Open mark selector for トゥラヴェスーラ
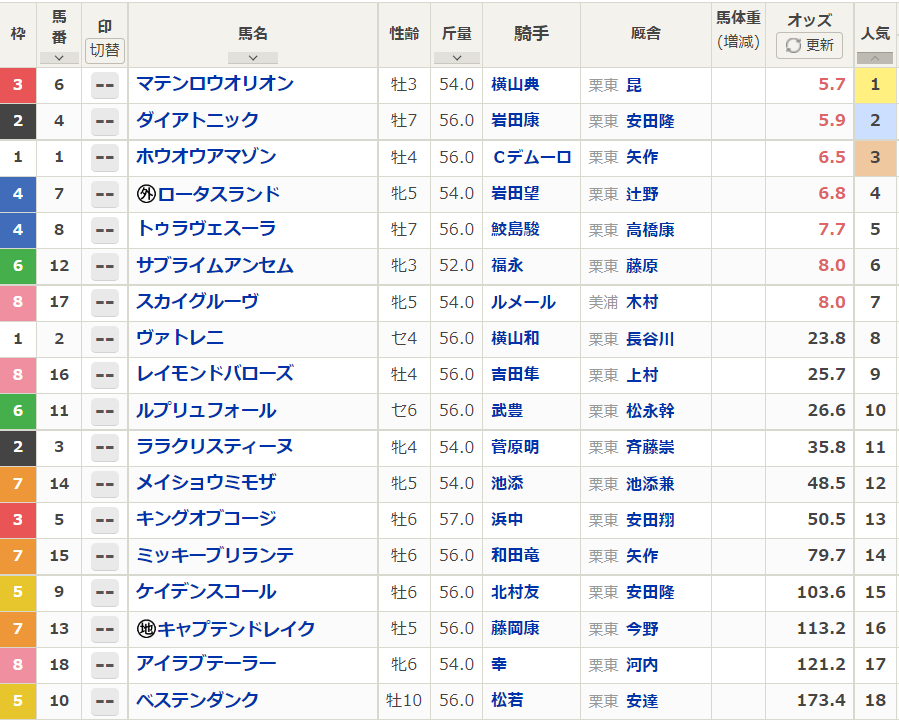 click(104, 230)
